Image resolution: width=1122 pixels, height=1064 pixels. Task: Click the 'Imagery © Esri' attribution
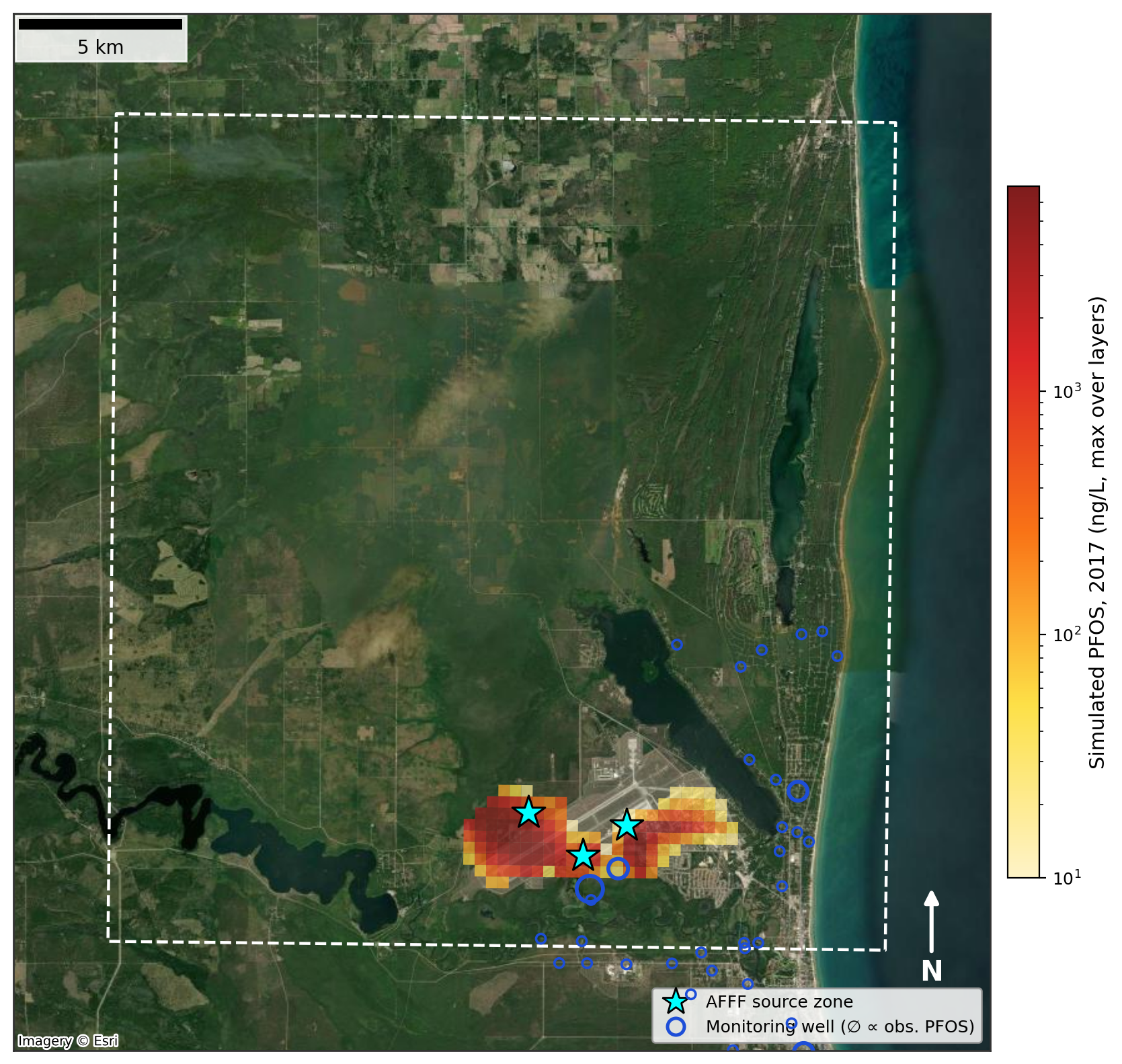click(68, 1041)
